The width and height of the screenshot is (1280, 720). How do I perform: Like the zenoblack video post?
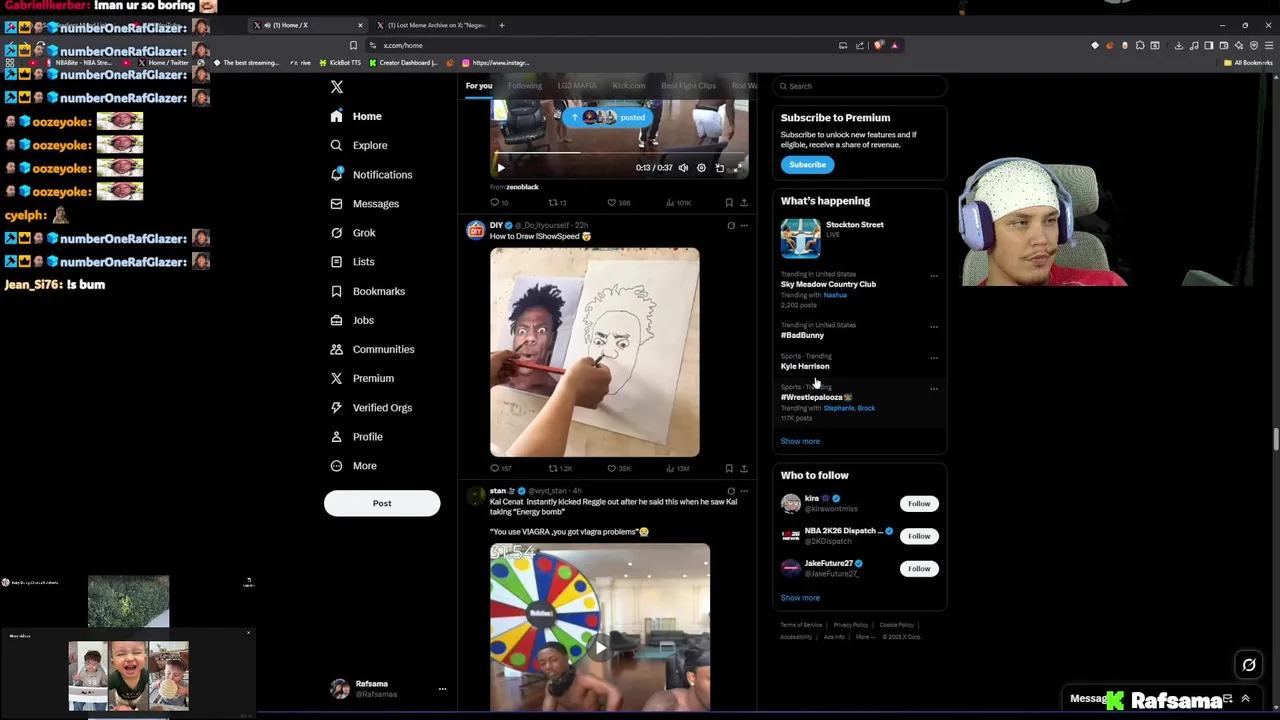click(x=618, y=203)
